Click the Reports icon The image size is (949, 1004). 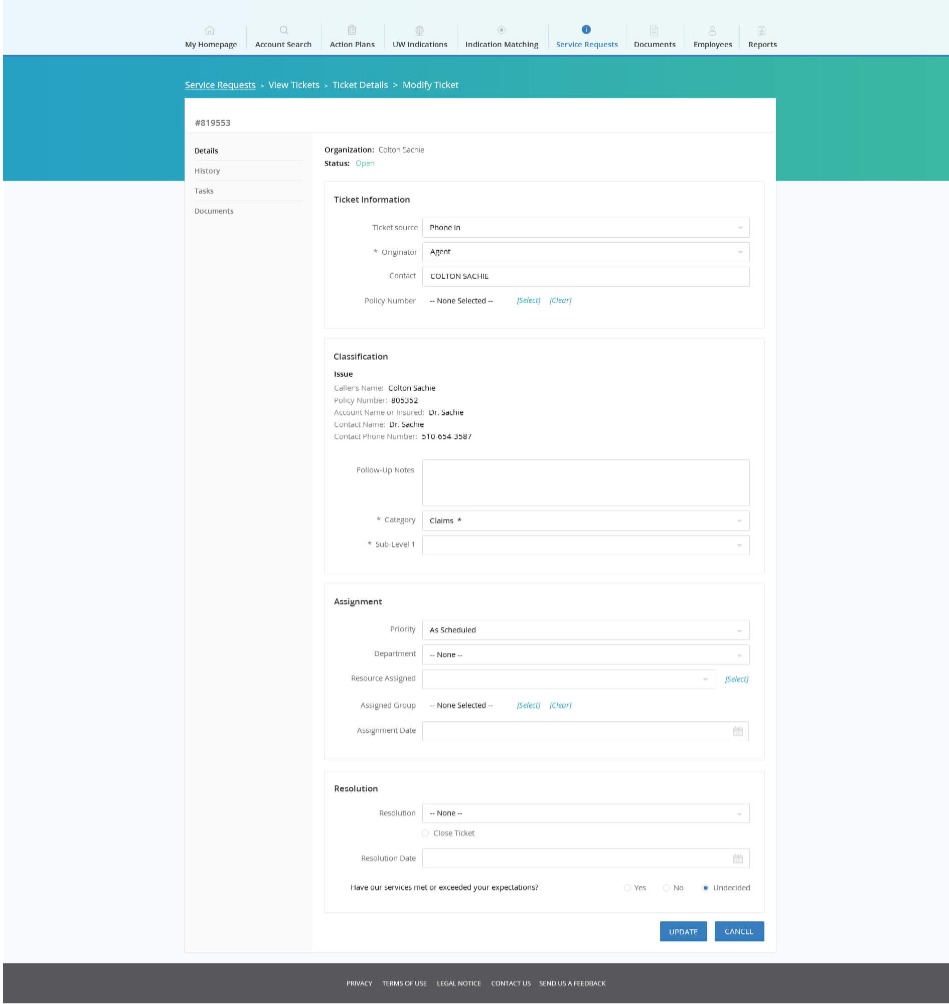click(x=761, y=30)
